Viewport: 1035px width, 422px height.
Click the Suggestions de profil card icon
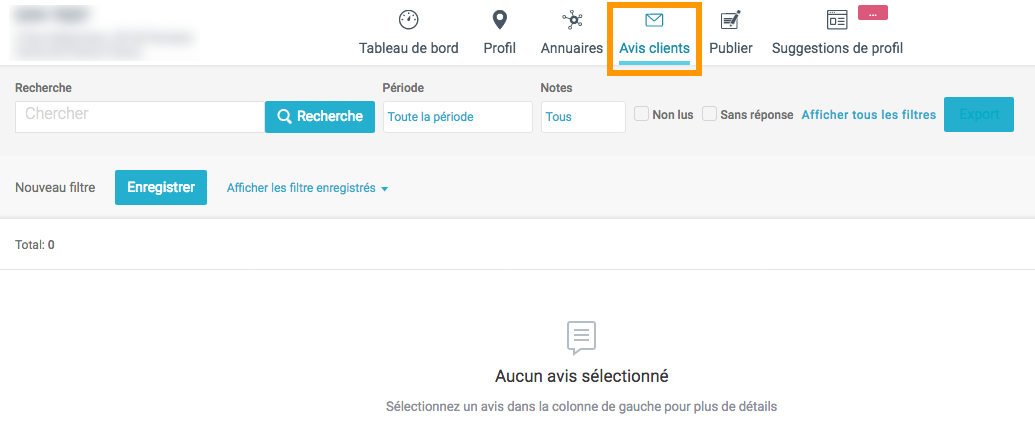(x=837, y=19)
